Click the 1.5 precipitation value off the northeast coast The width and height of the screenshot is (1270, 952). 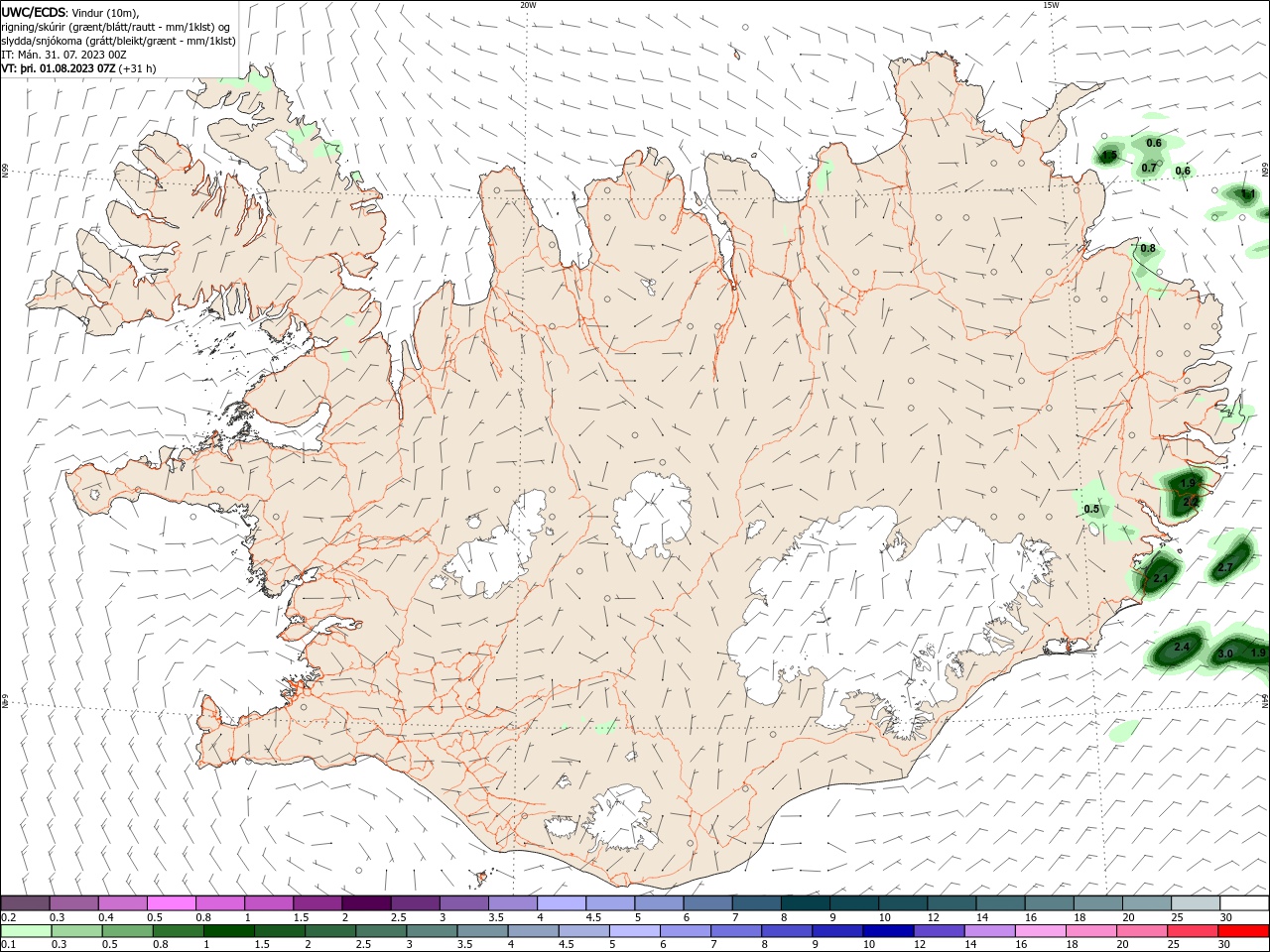pos(1109,156)
